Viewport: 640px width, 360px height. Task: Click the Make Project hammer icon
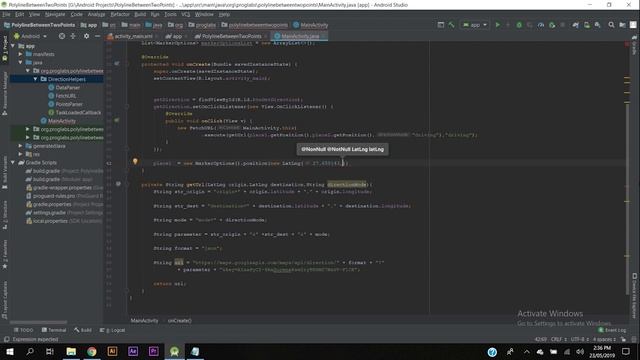pos(451,25)
